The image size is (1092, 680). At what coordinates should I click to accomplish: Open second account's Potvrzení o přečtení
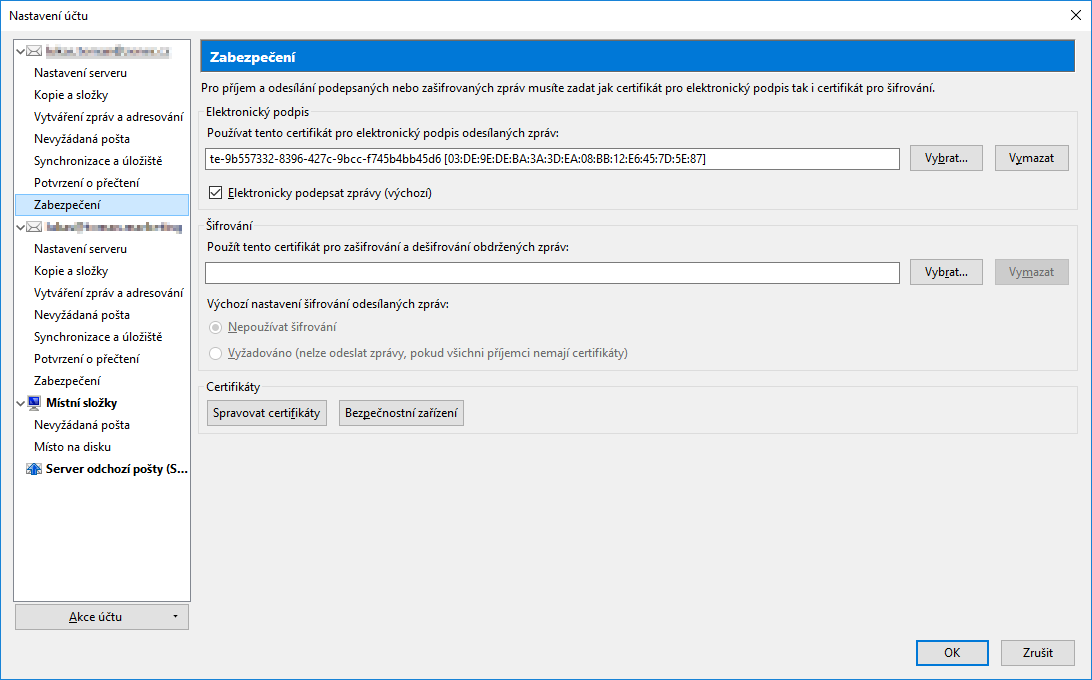tap(86, 359)
